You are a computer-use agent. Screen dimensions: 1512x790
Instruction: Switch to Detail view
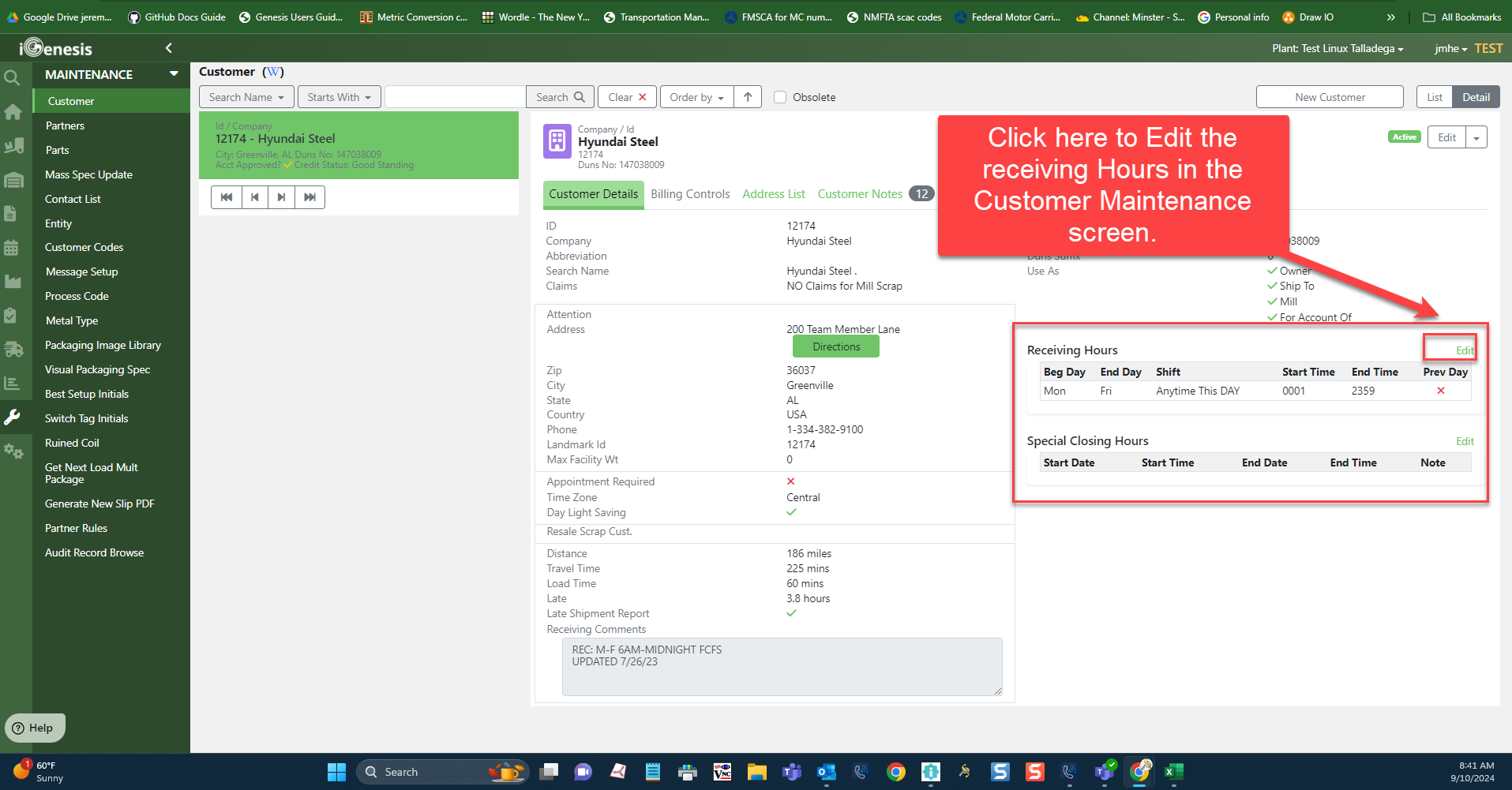point(1476,97)
